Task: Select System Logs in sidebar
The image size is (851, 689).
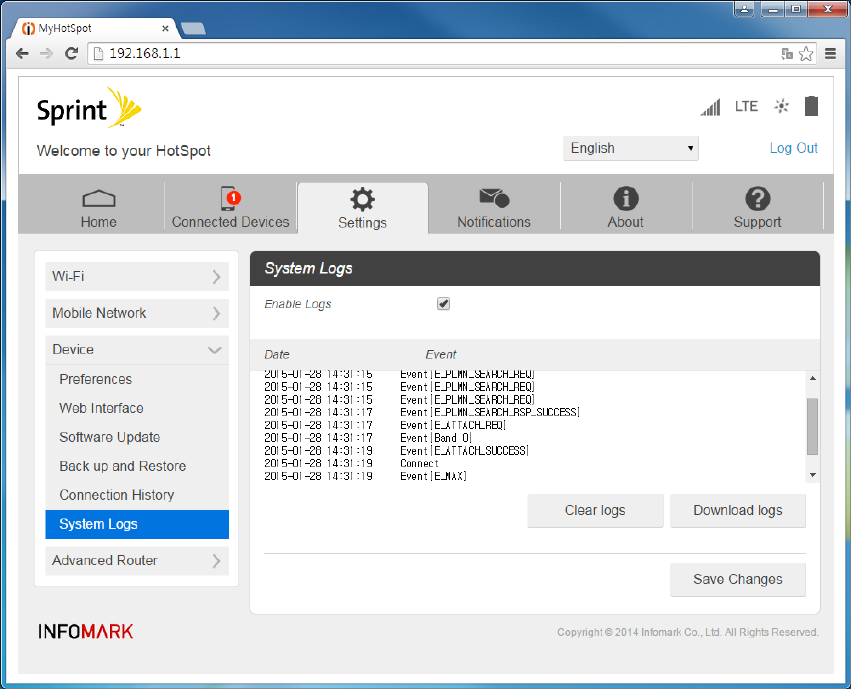Action: pos(137,524)
